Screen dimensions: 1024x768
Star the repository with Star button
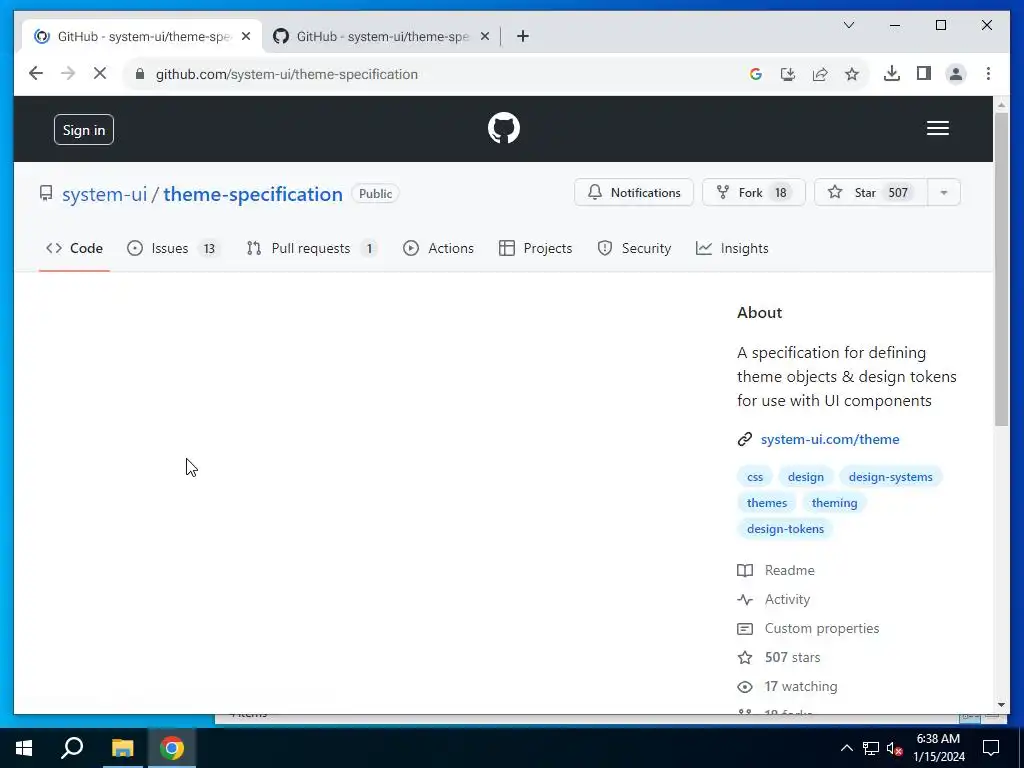pos(871,193)
